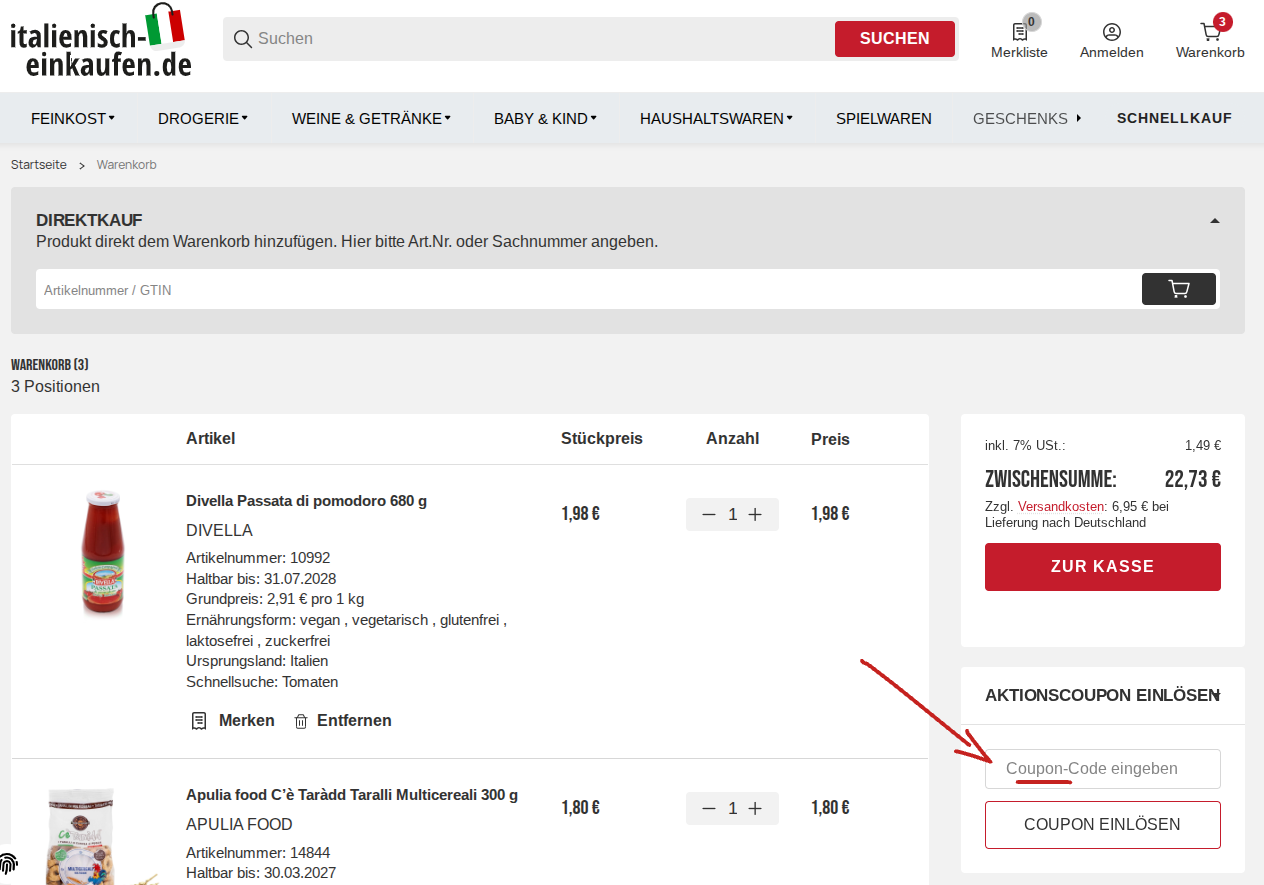Click the Warenkorb breadcrumb text

126,165
